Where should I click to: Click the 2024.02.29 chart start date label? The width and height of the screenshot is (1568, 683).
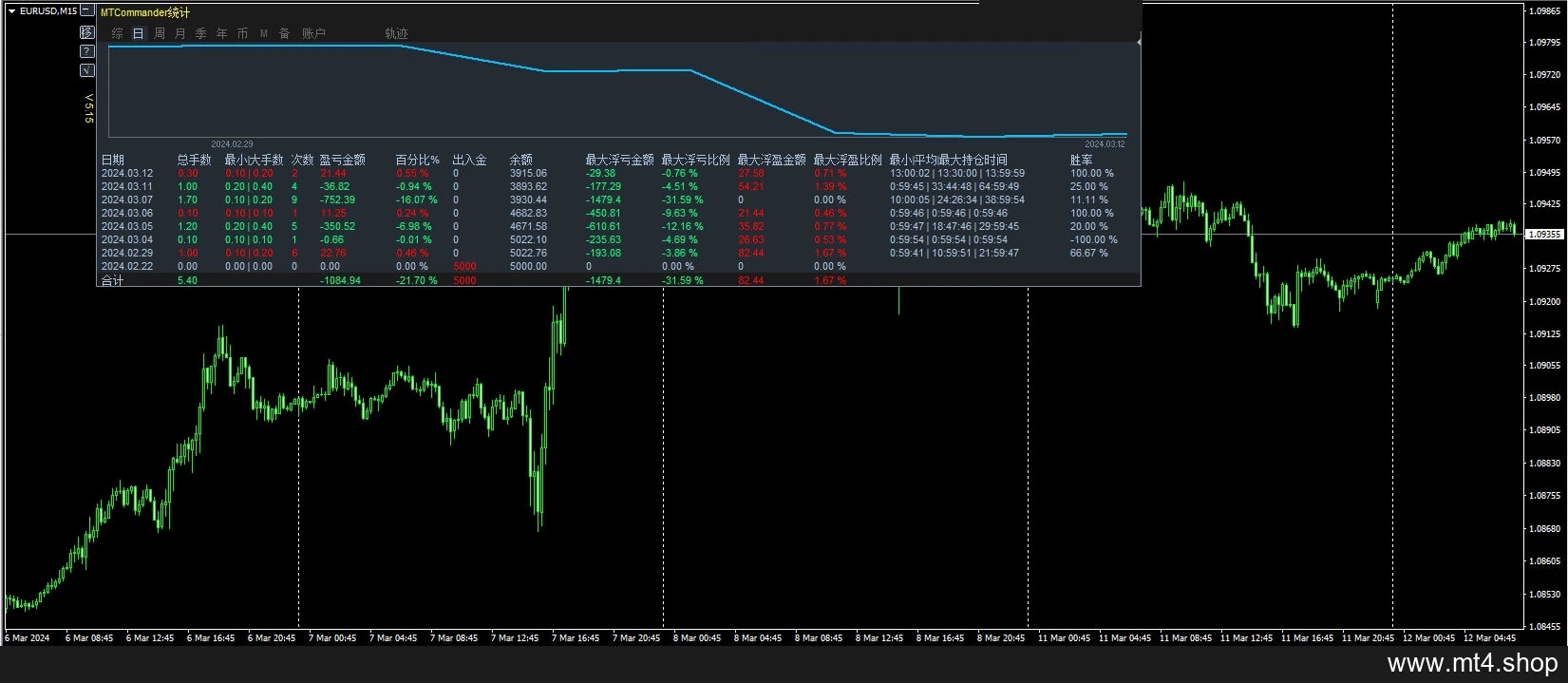[x=232, y=144]
